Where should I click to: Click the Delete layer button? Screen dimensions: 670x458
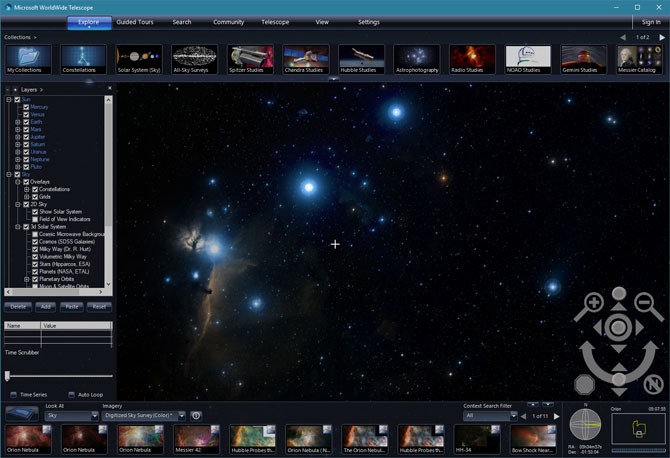(x=18, y=307)
